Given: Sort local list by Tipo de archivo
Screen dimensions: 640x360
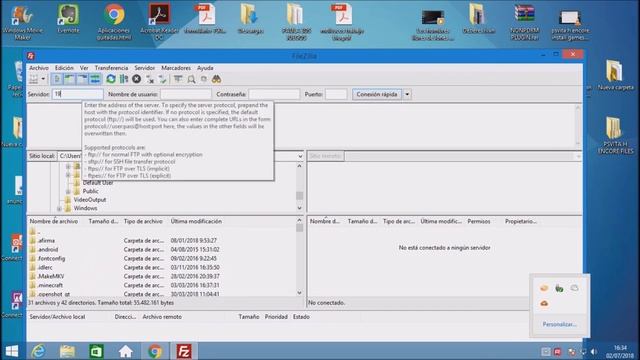Looking at the screenshot, I should pyautogui.click(x=143, y=221).
